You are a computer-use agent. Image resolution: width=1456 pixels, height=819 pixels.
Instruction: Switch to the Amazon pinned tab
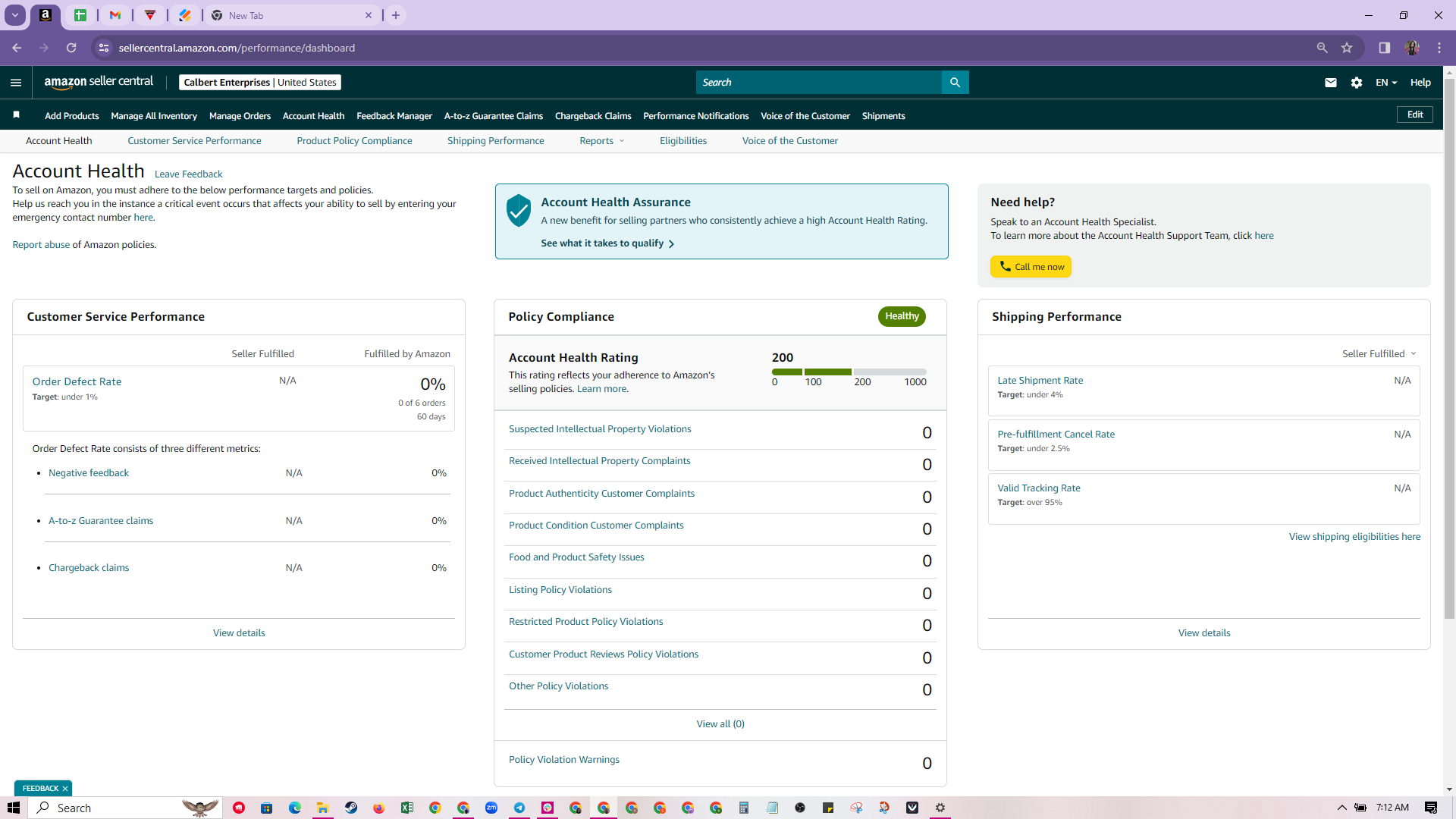(45, 15)
